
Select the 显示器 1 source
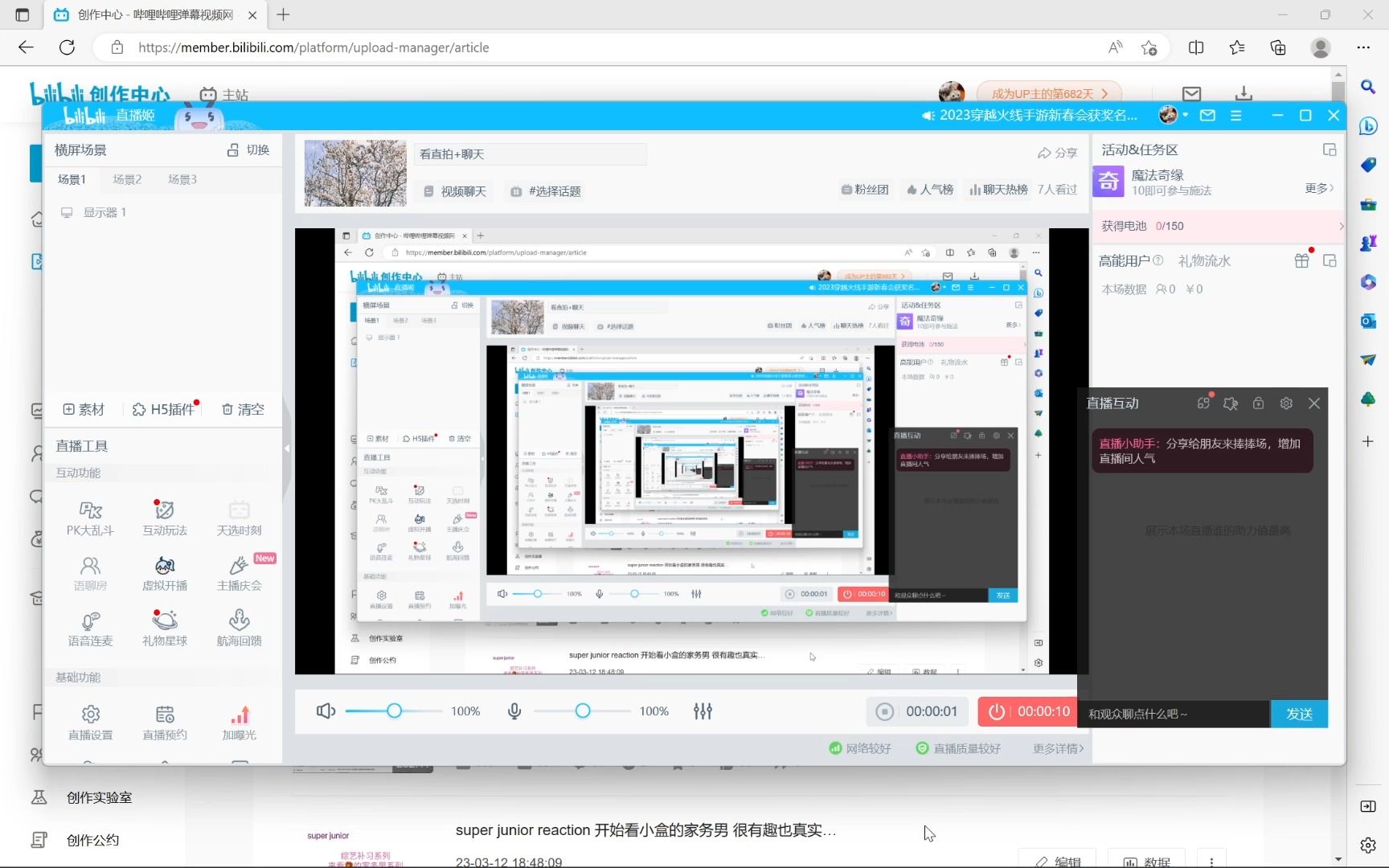pos(94,212)
